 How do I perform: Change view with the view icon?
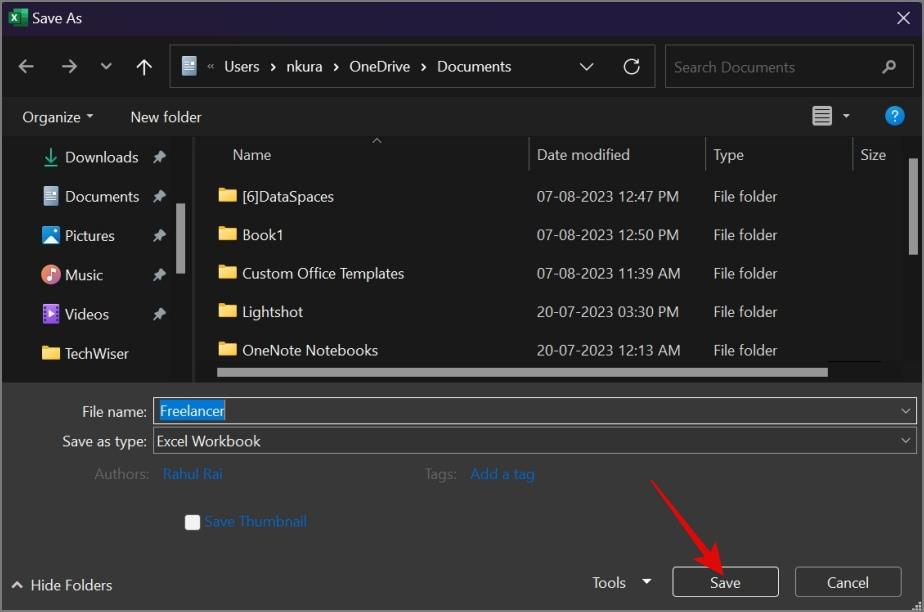(822, 116)
